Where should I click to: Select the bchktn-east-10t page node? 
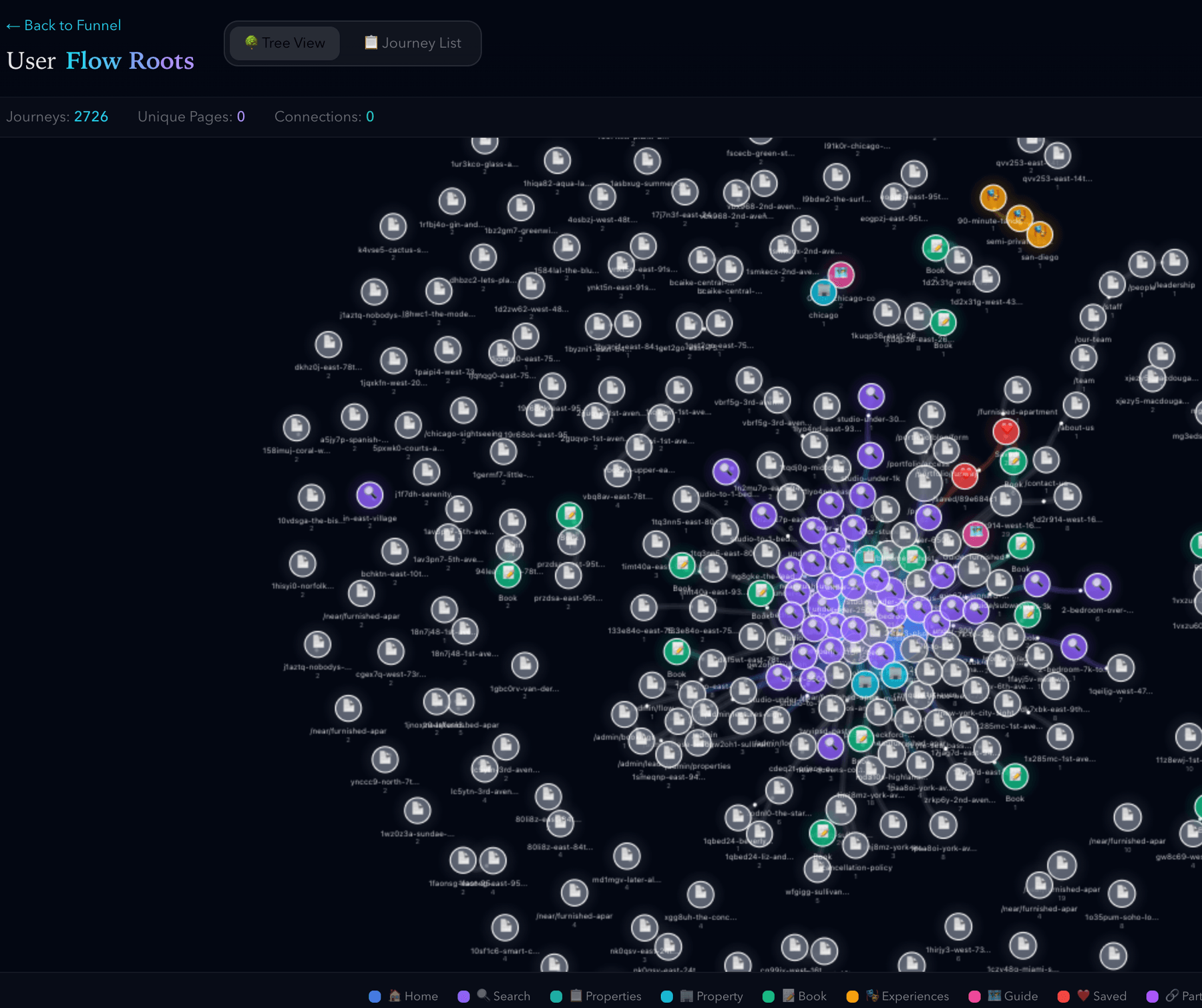pyautogui.click(x=395, y=551)
